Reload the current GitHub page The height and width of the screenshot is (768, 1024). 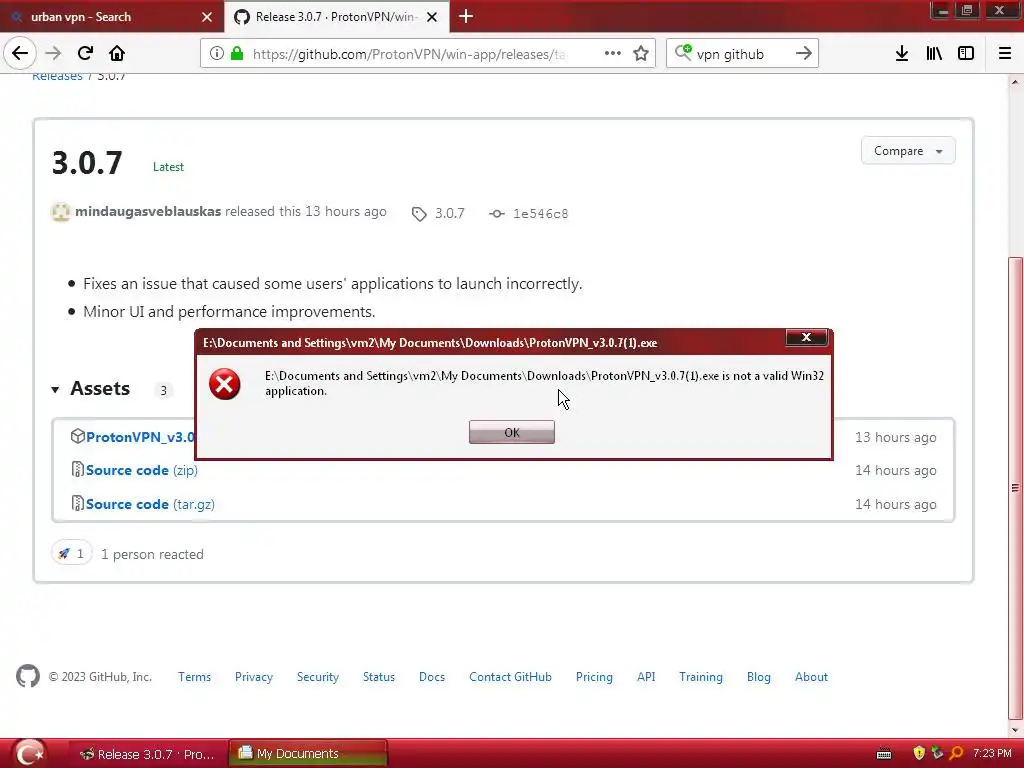pos(85,54)
